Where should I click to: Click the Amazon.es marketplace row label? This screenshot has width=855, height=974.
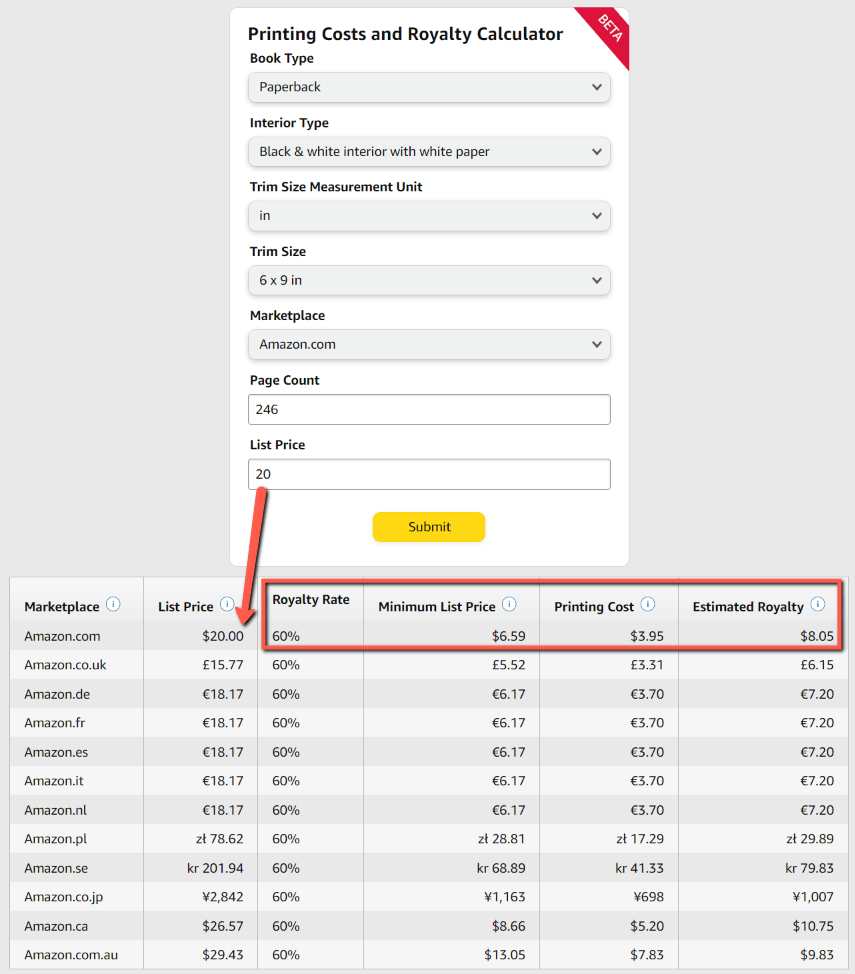pyautogui.click(x=56, y=752)
